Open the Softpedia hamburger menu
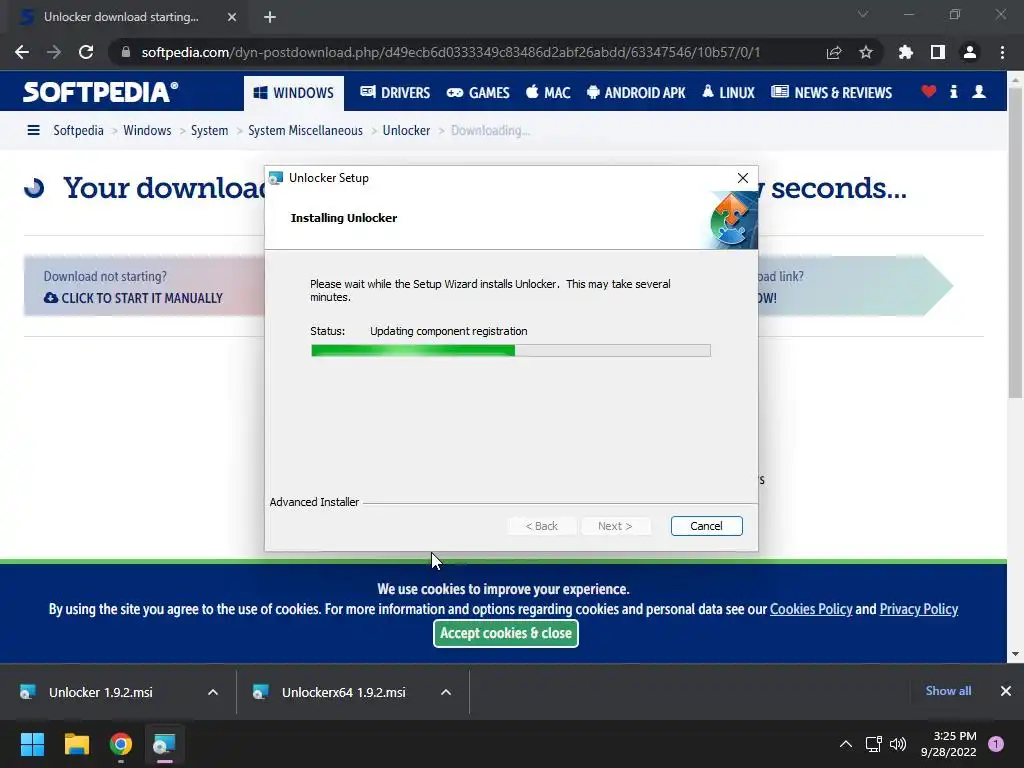The image size is (1024, 768). pos(33,130)
